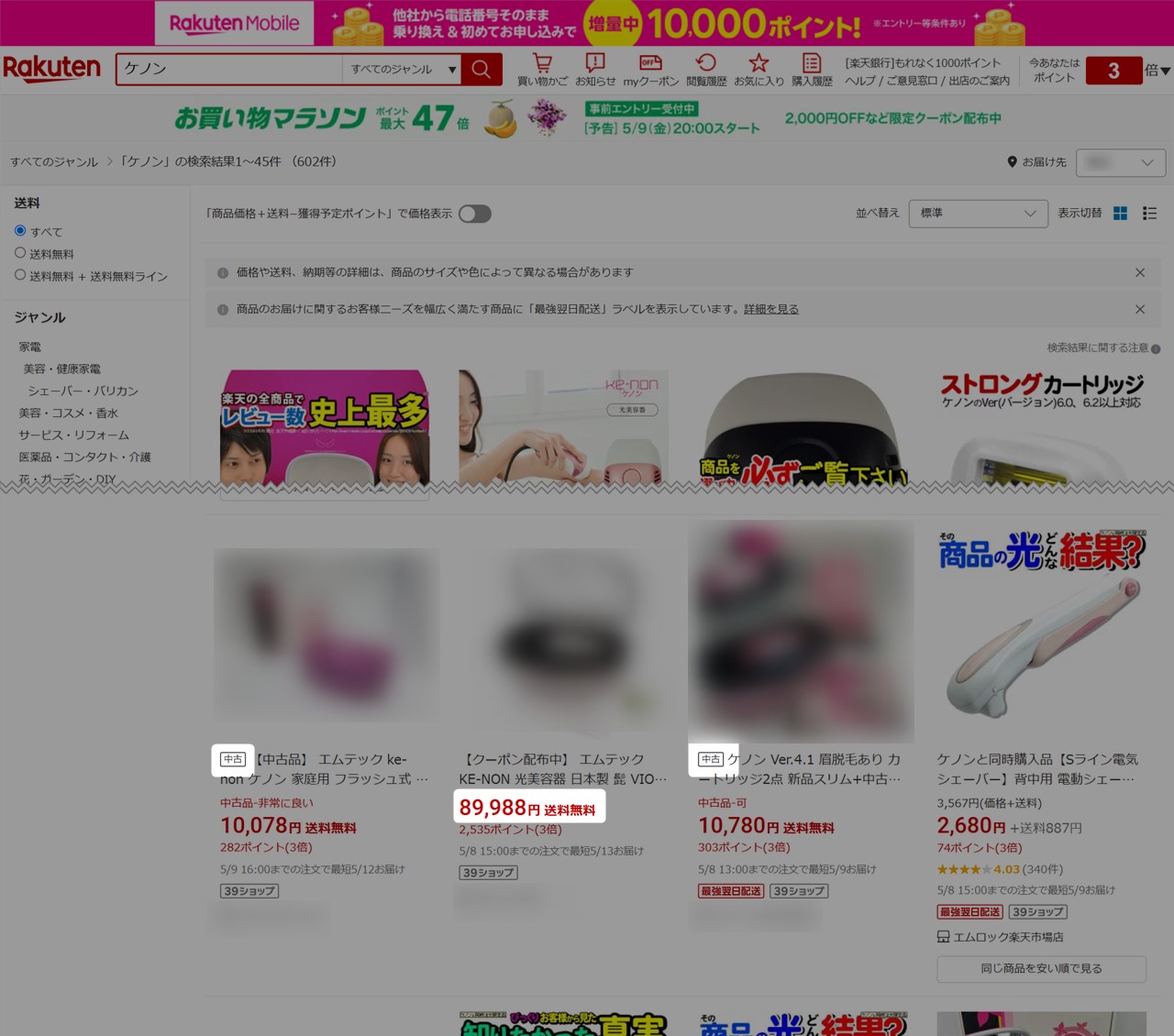Close the price and shipping notice
Screen dimensions: 1174x1036
[1140, 272]
